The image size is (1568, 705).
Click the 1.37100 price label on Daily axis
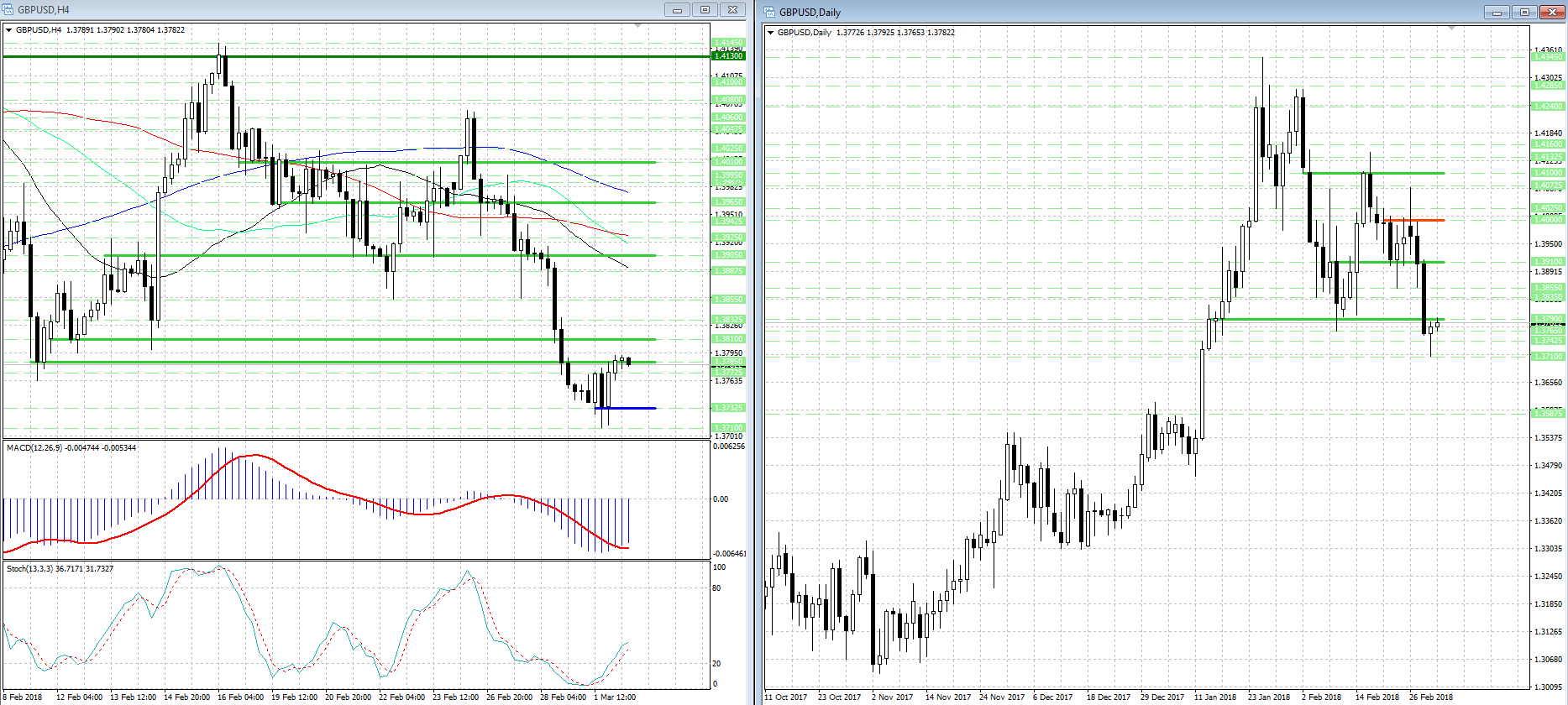1548,357
